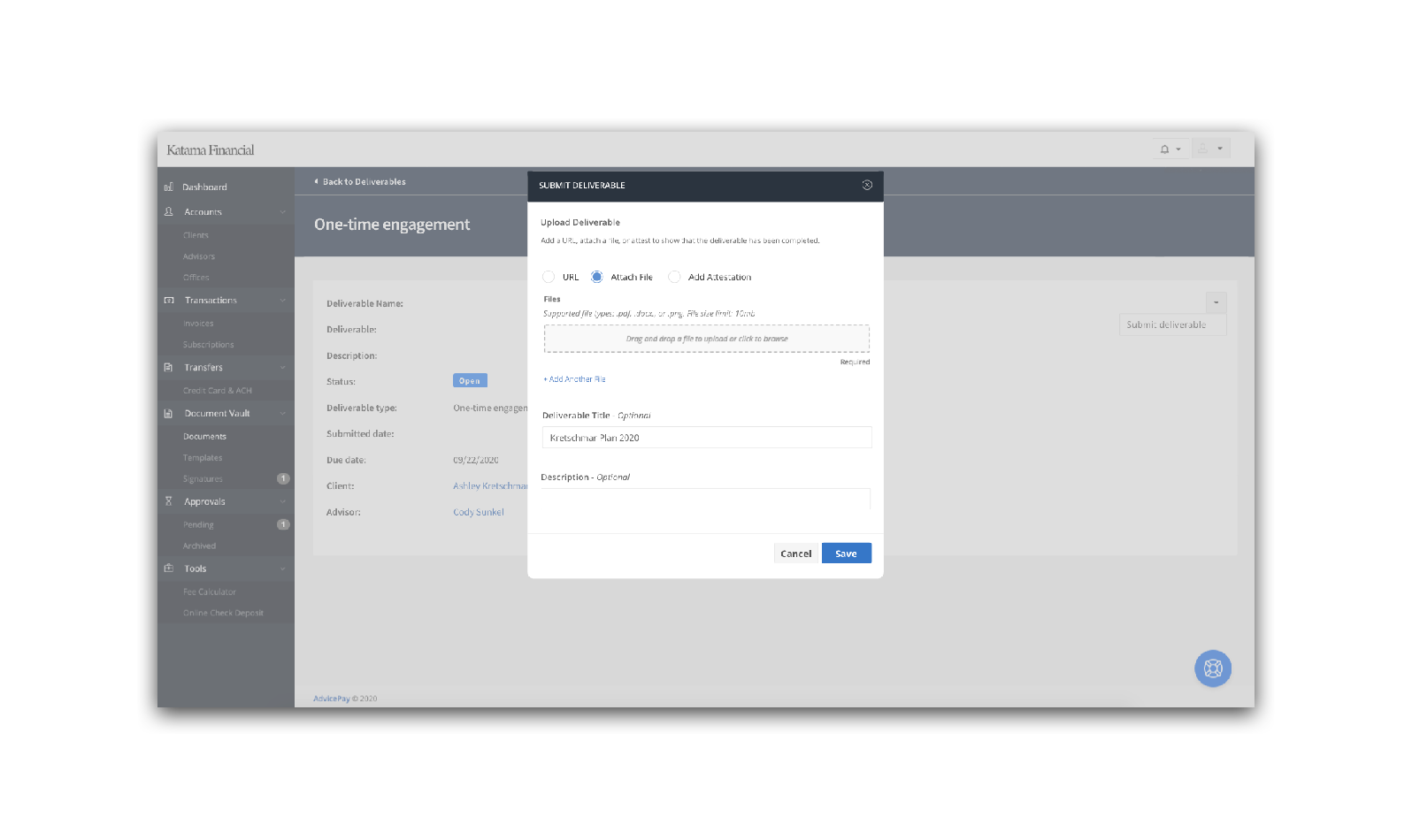Screen dimensions: 1412x840
Task: Click the Deliverable Title input field
Action: coord(707,438)
